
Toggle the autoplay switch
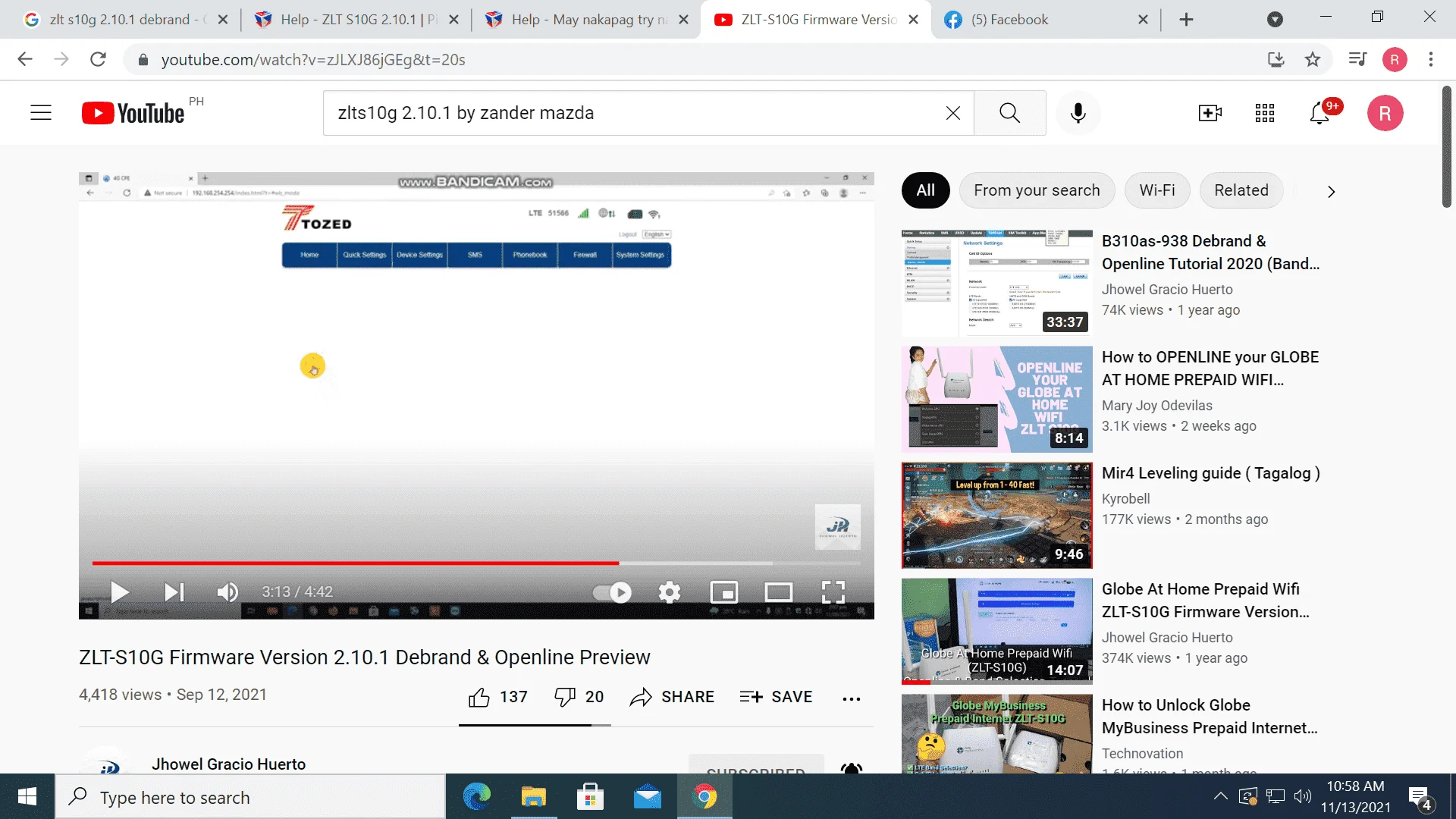pos(613,591)
